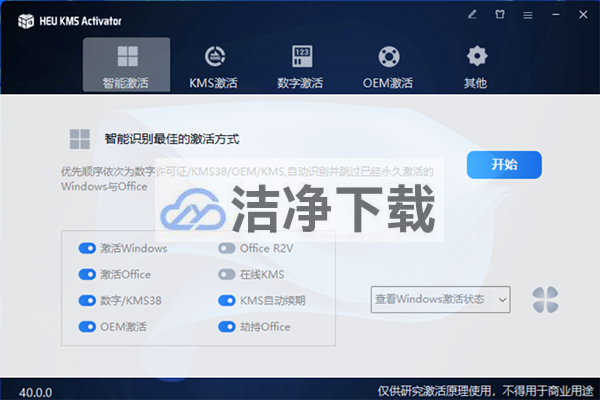
Task: Click the version number 40.0.0
Action: click(x=36, y=392)
